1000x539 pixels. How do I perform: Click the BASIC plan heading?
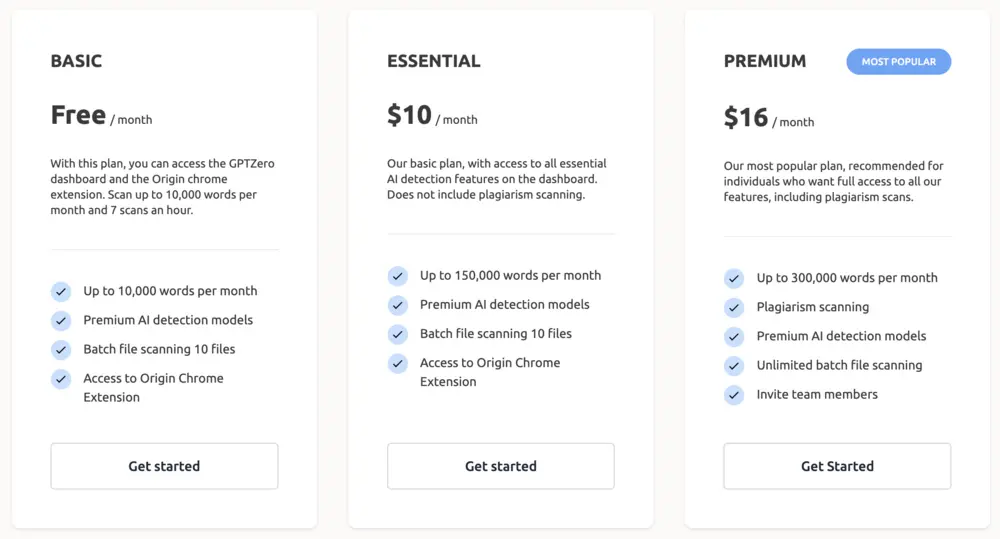click(x=76, y=62)
